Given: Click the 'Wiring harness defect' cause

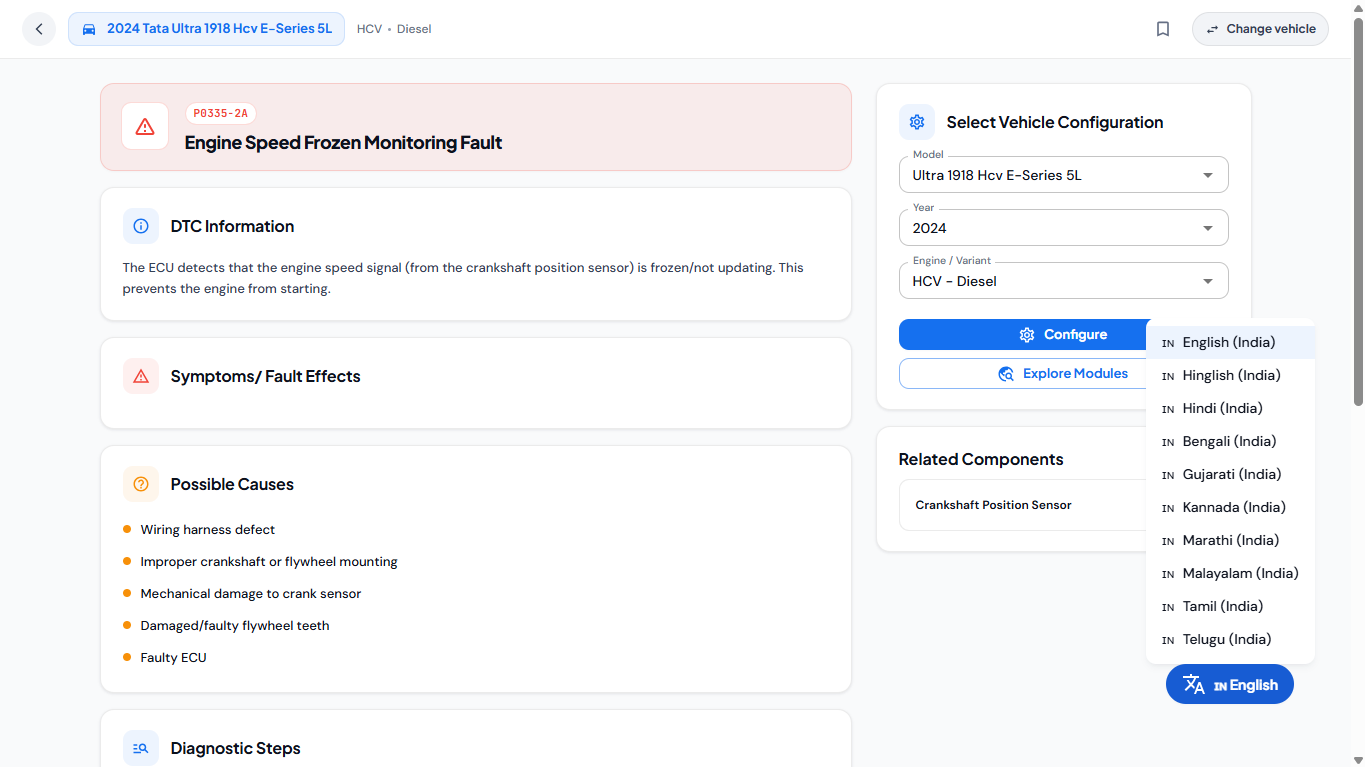Looking at the screenshot, I should (x=207, y=530).
